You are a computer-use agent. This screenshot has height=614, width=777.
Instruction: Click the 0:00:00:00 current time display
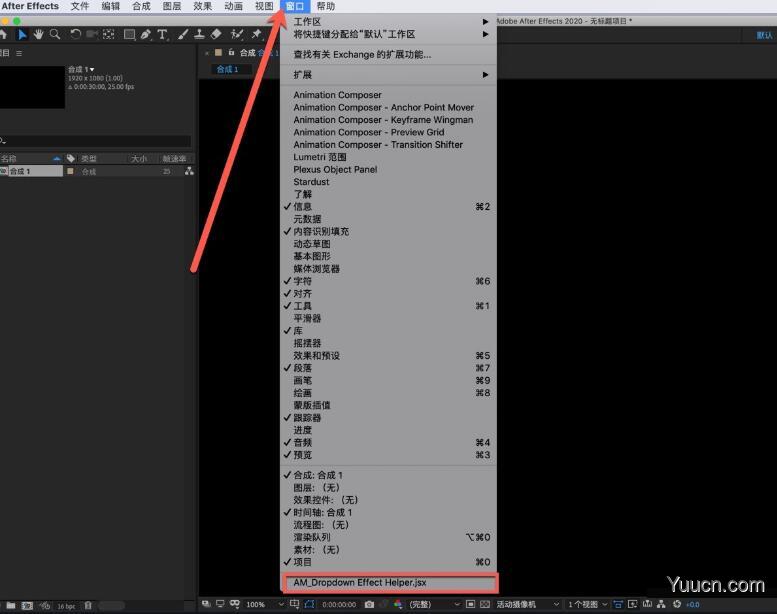pyautogui.click(x=339, y=605)
